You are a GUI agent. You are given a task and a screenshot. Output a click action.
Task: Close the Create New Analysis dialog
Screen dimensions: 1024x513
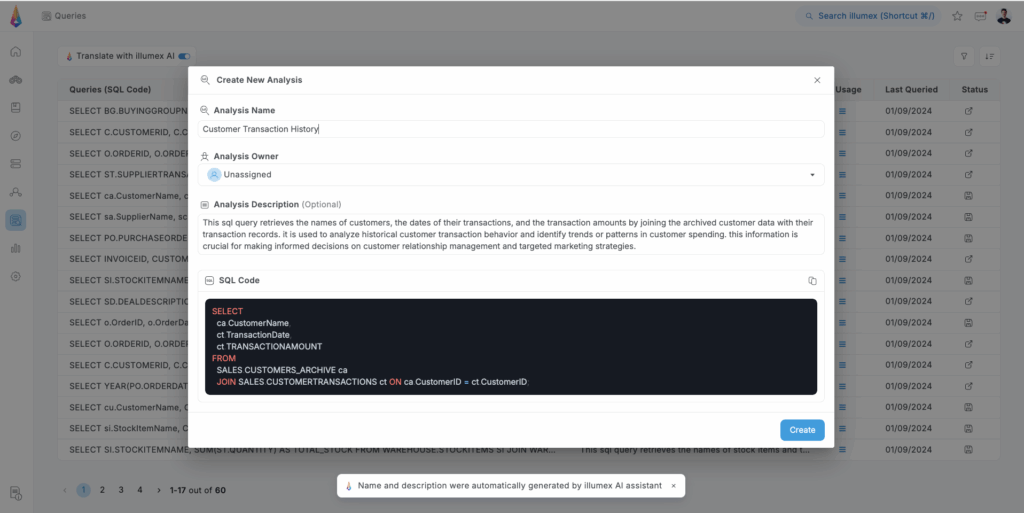[x=817, y=80]
